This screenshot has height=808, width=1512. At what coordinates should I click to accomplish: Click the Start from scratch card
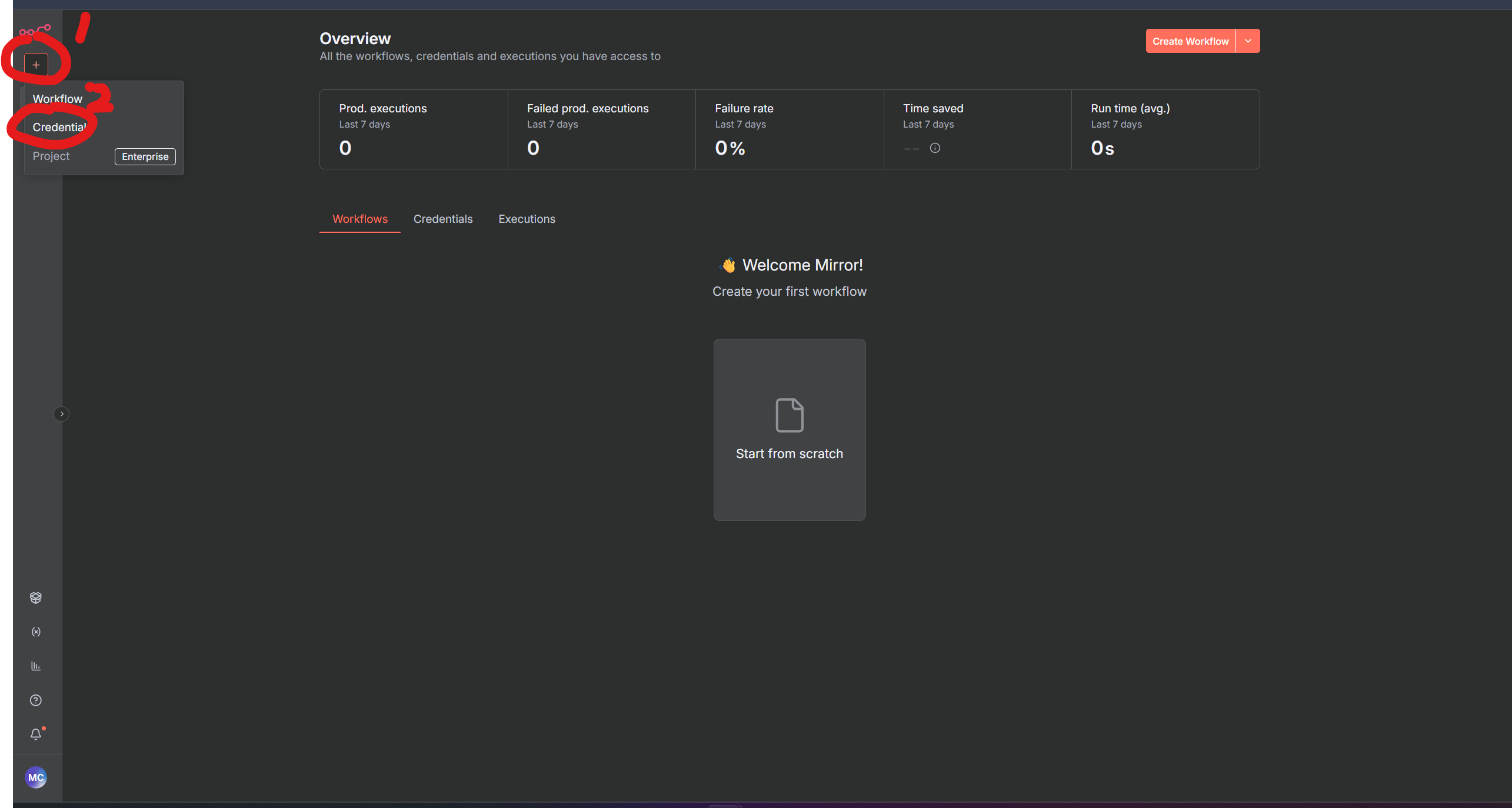click(790, 429)
